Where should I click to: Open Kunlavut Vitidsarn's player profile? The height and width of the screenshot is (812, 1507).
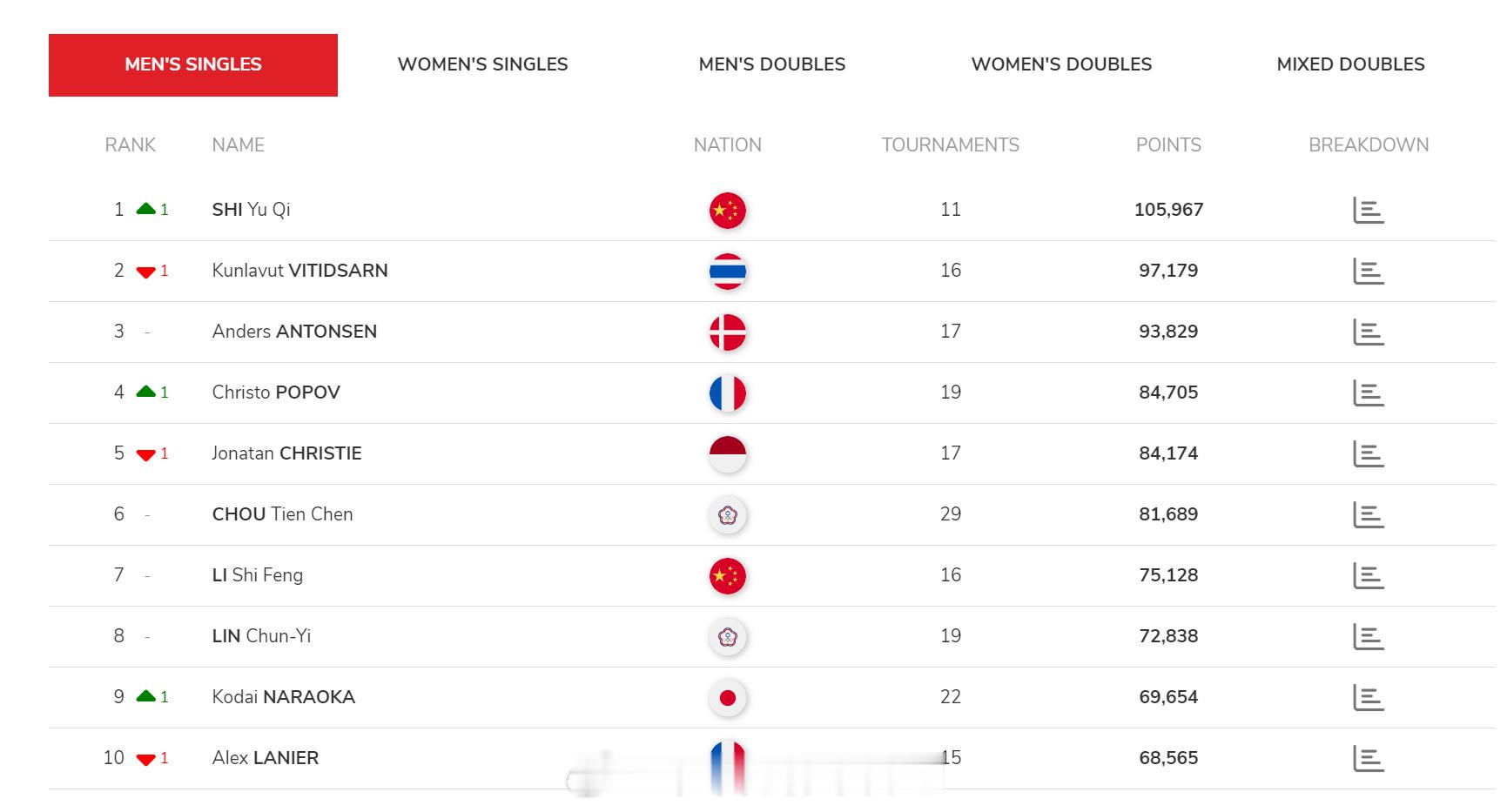click(299, 271)
